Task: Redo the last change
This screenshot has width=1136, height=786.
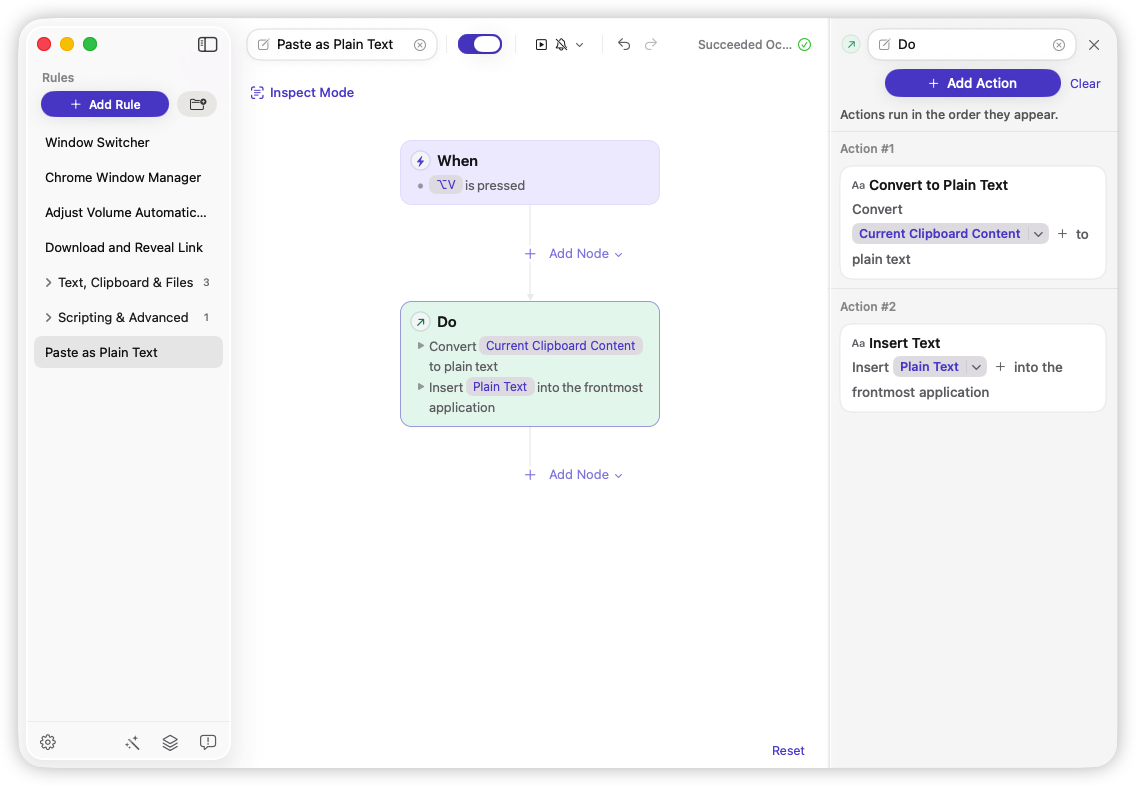Action: [651, 45]
